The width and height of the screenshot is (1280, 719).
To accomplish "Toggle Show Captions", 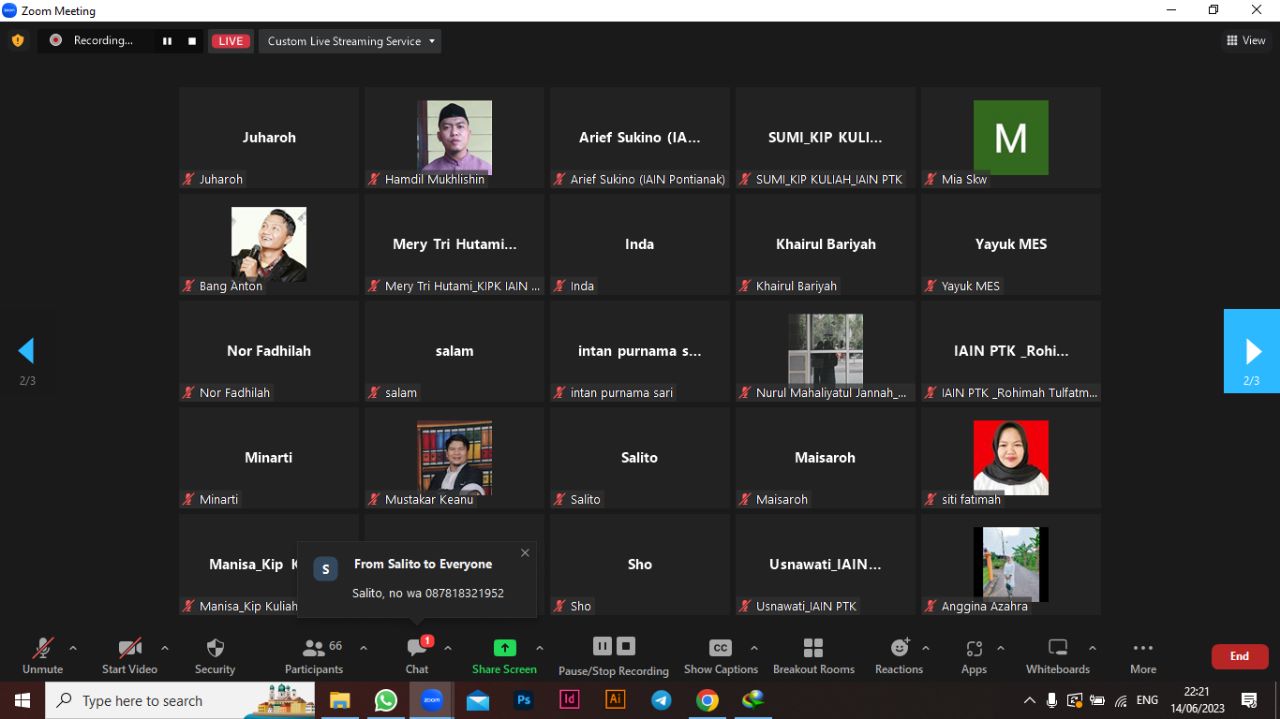I will [x=720, y=655].
